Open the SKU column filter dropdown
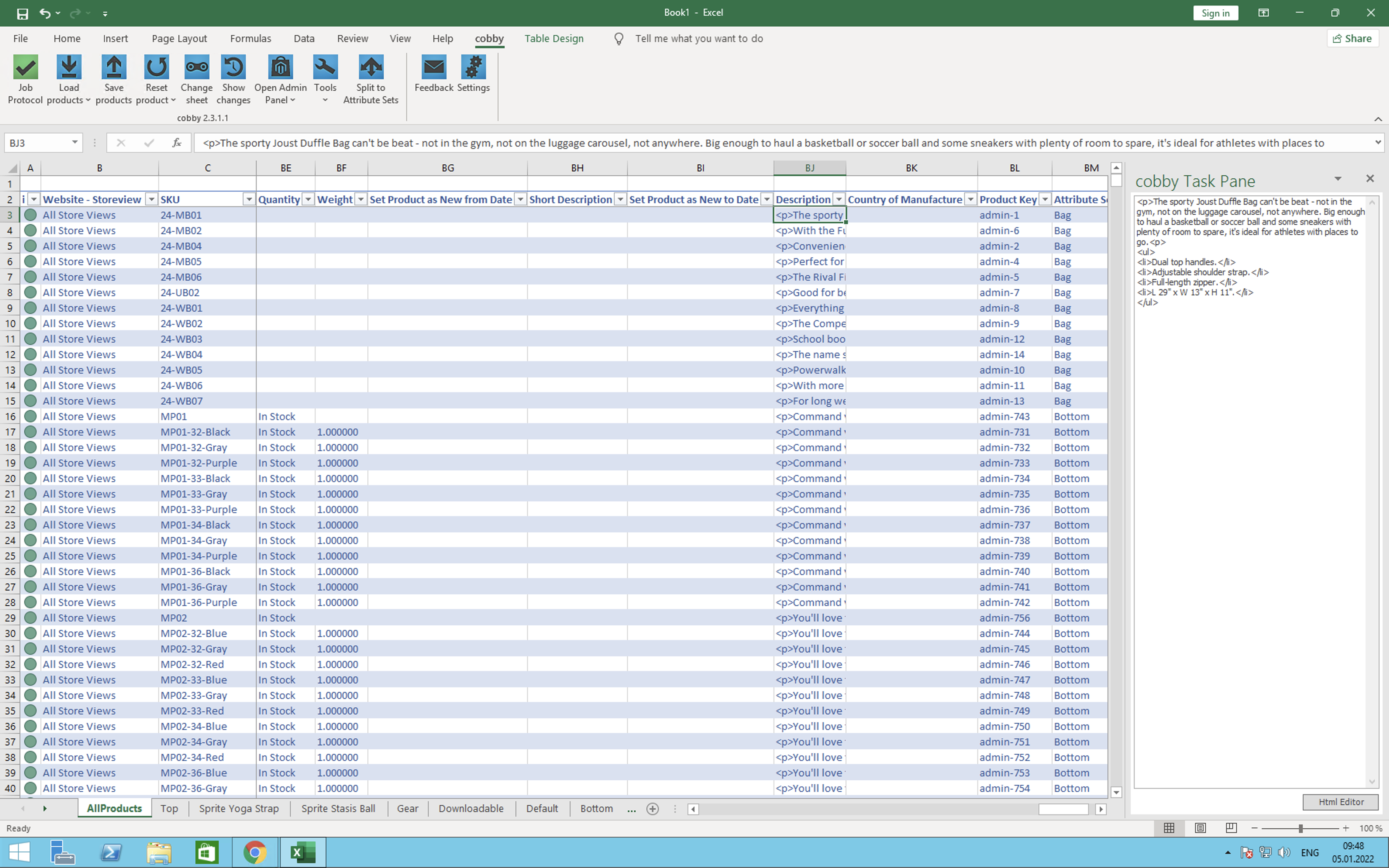This screenshot has height=868, width=1389. 249,199
